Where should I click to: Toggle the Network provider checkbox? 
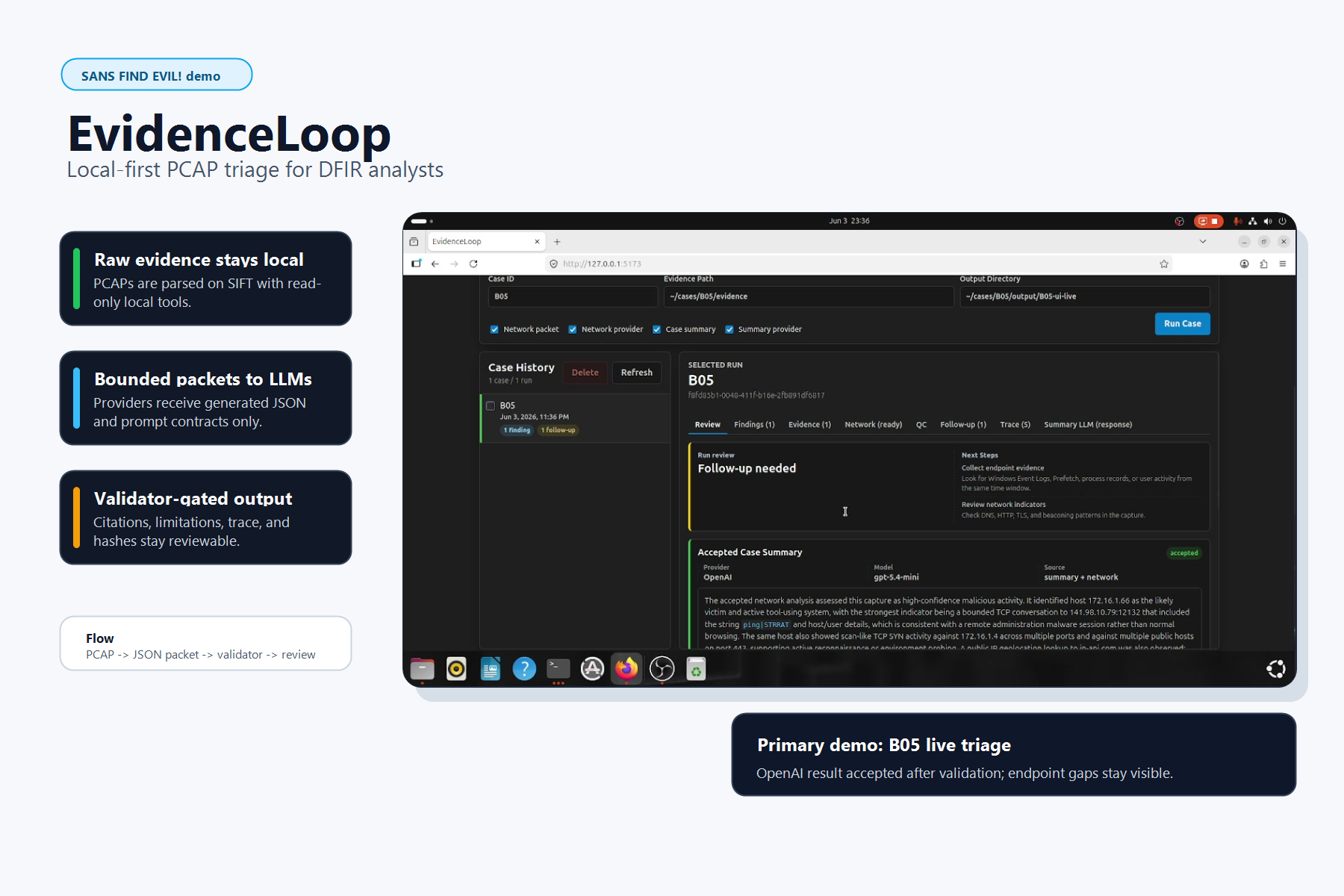tap(573, 329)
